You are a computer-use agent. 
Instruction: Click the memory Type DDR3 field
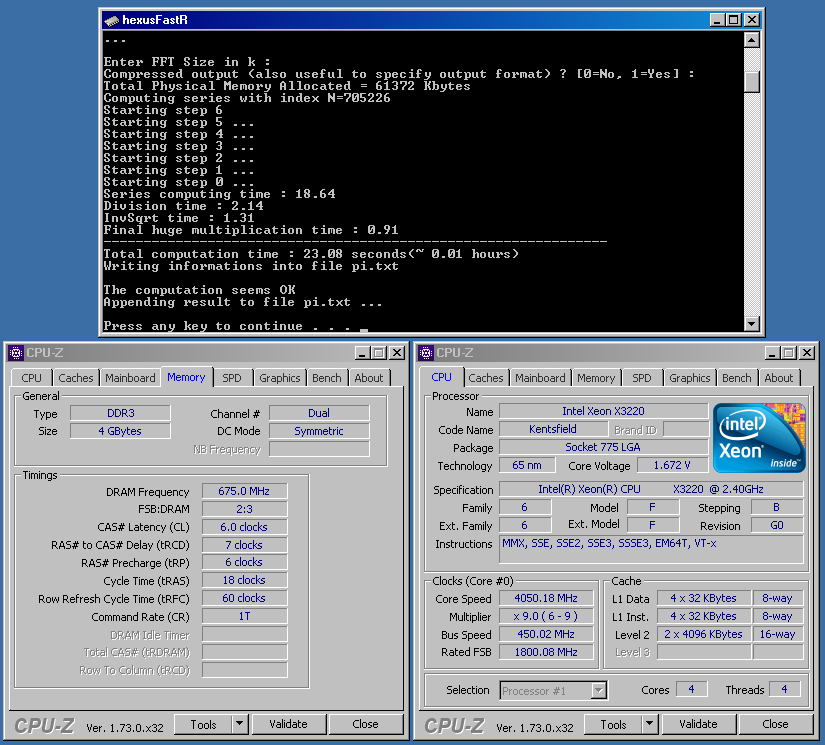pos(120,413)
